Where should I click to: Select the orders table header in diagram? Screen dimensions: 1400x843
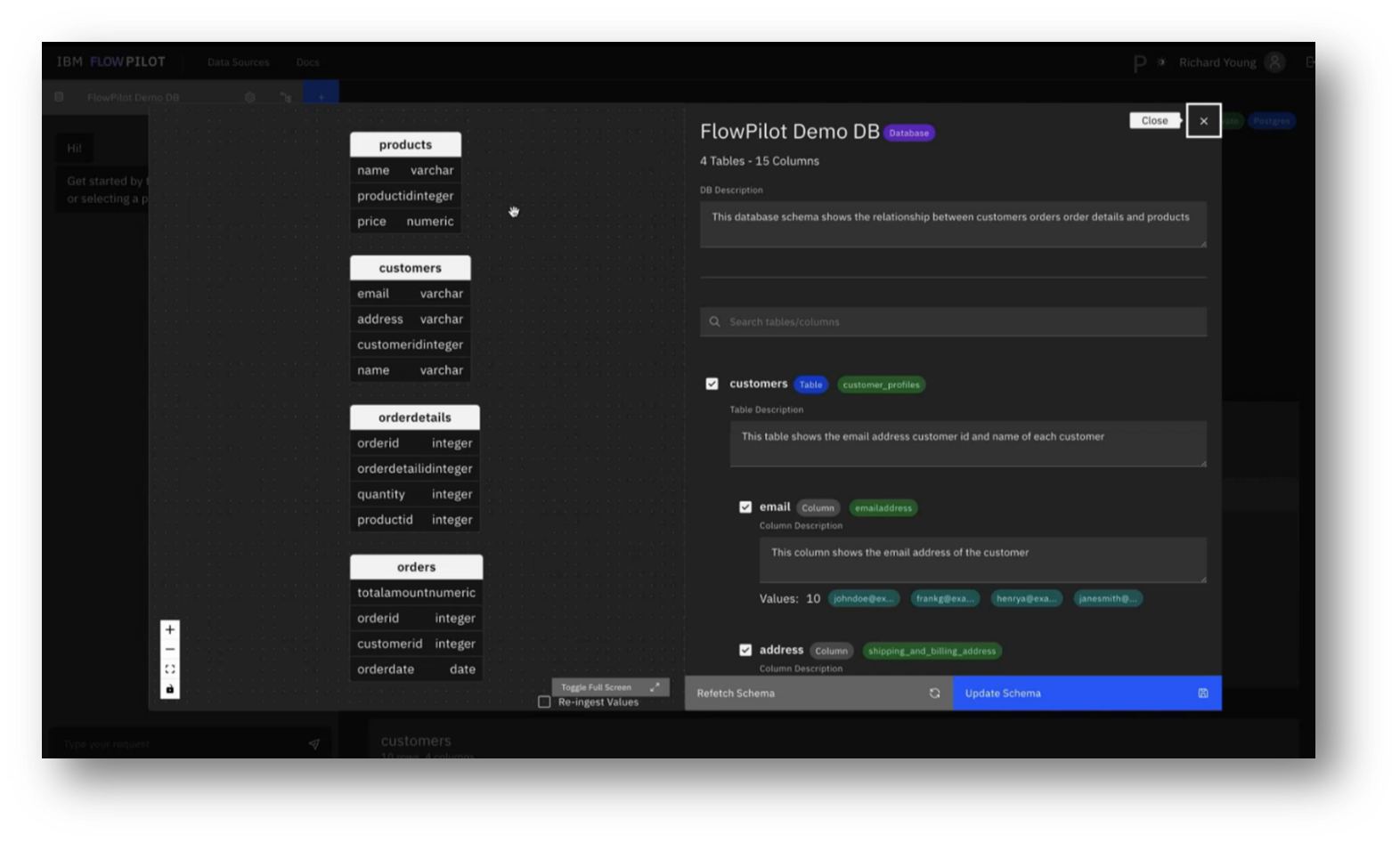pos(416,567)
